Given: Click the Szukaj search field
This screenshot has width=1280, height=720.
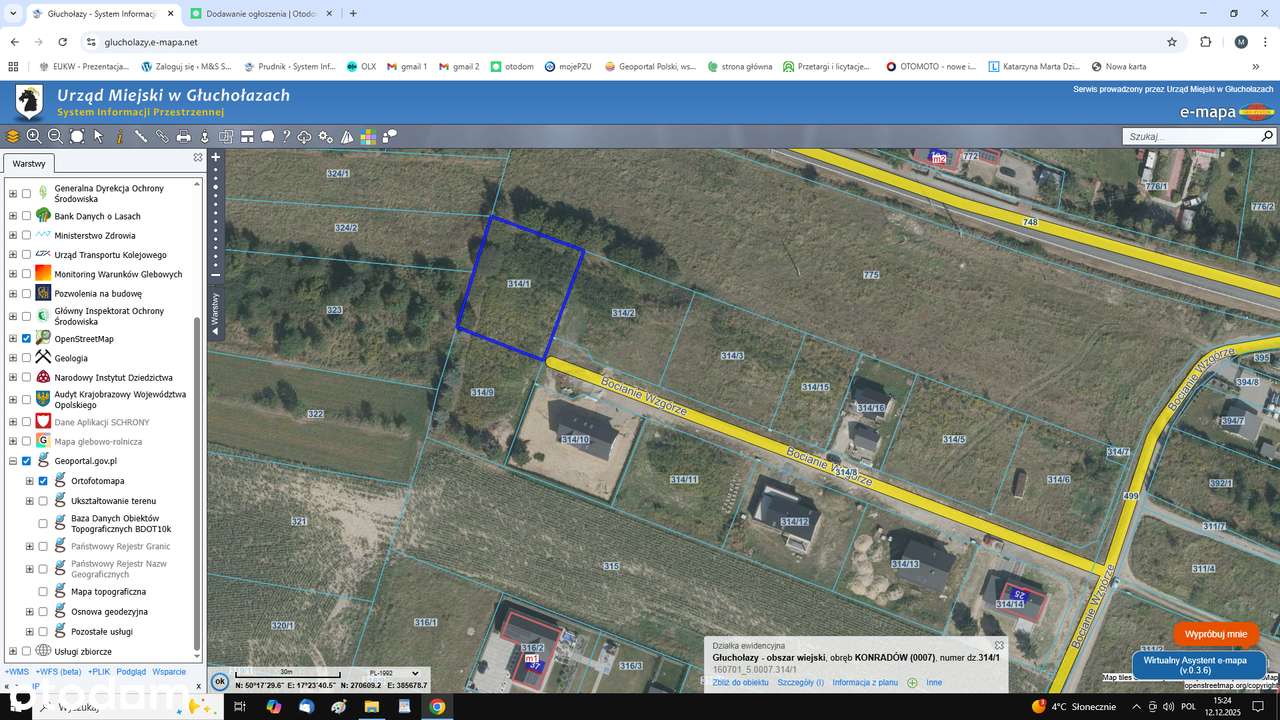Looking at the screenshot, I should pyautogui.click(x=1190, y=135).
